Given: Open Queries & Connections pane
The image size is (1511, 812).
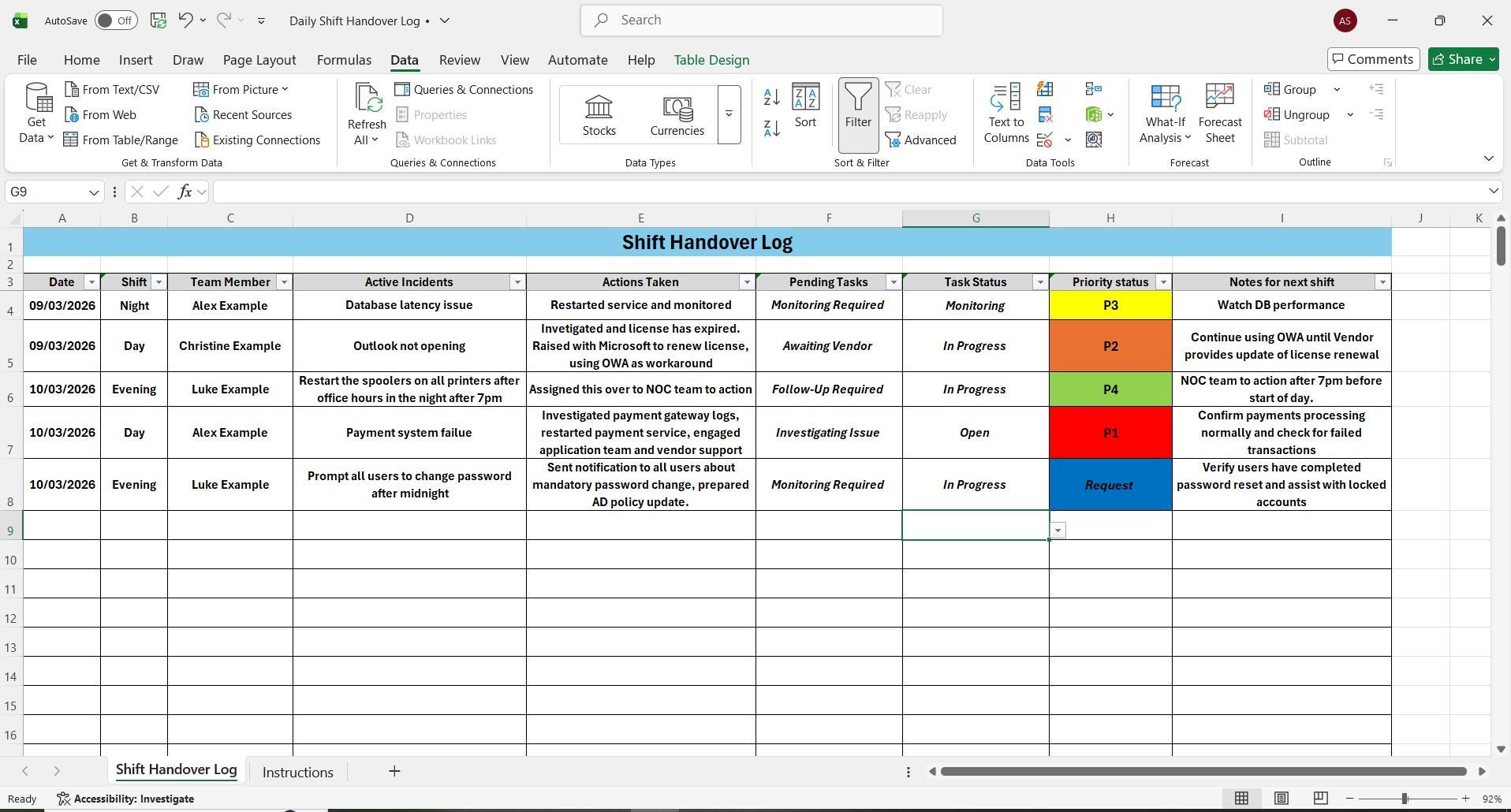Looking at the screenshot, I should click(x=464, y=90).
